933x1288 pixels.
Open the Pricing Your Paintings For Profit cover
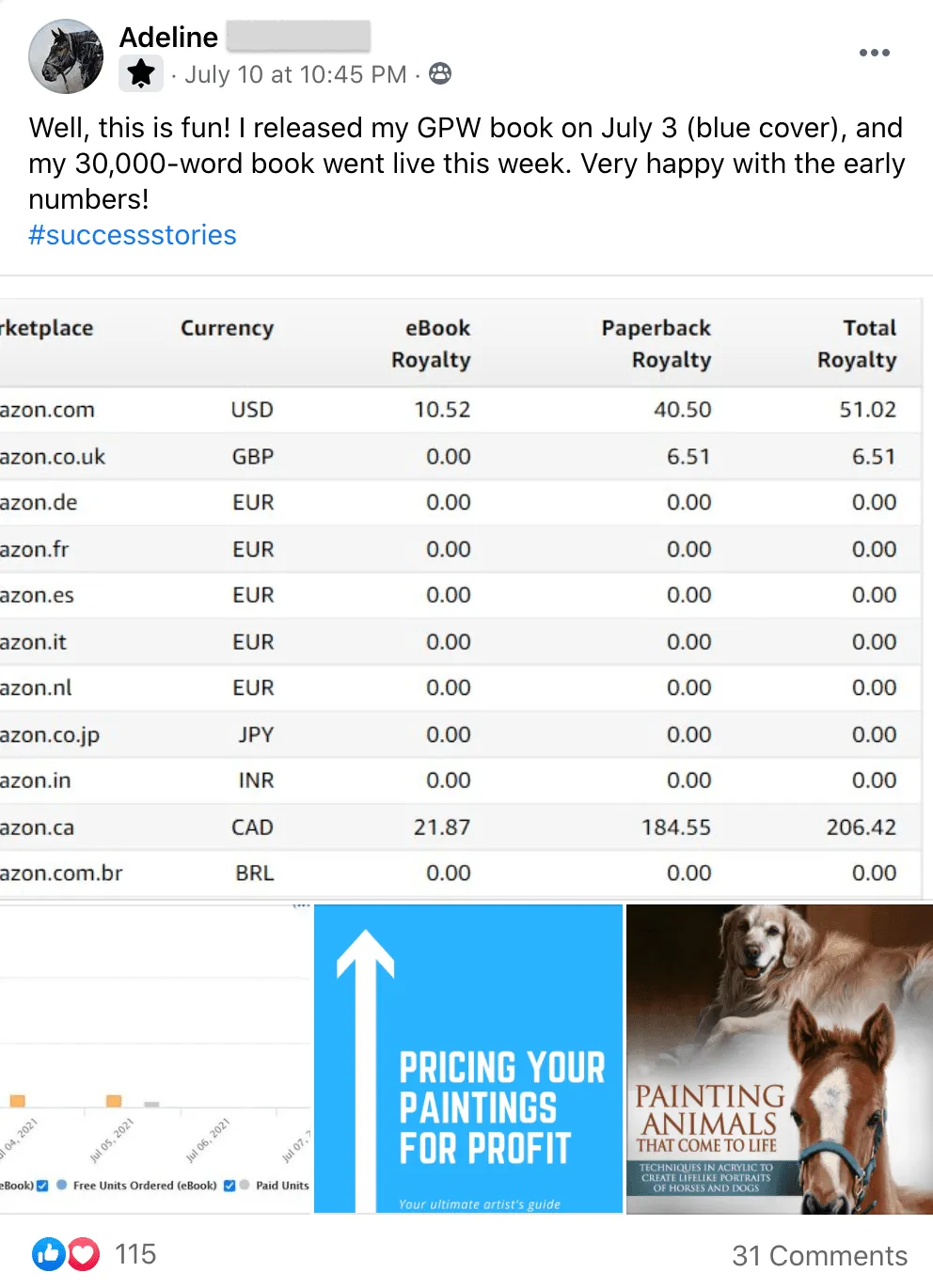[468, 1059]
